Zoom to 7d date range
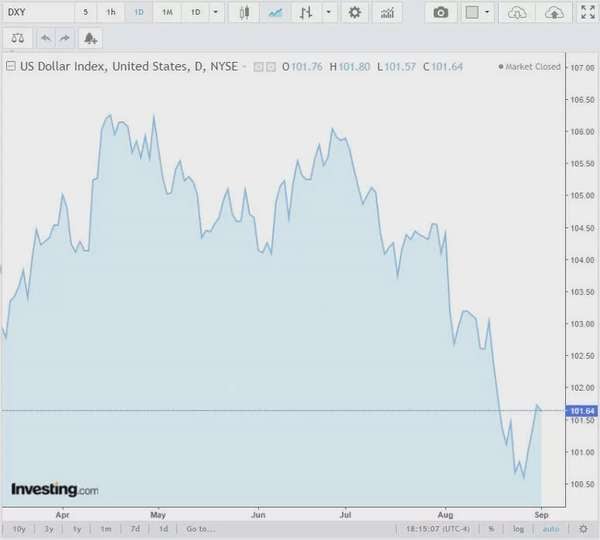The height and width of the screenshot is (540, 600). (x=135, y=529)
